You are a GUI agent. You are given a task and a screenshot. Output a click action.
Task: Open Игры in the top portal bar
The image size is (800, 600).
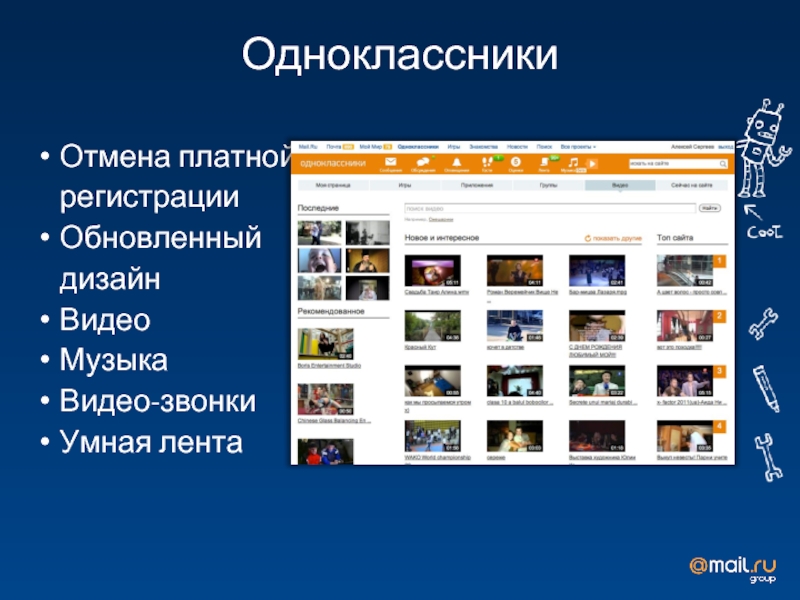tap(454, 147)
